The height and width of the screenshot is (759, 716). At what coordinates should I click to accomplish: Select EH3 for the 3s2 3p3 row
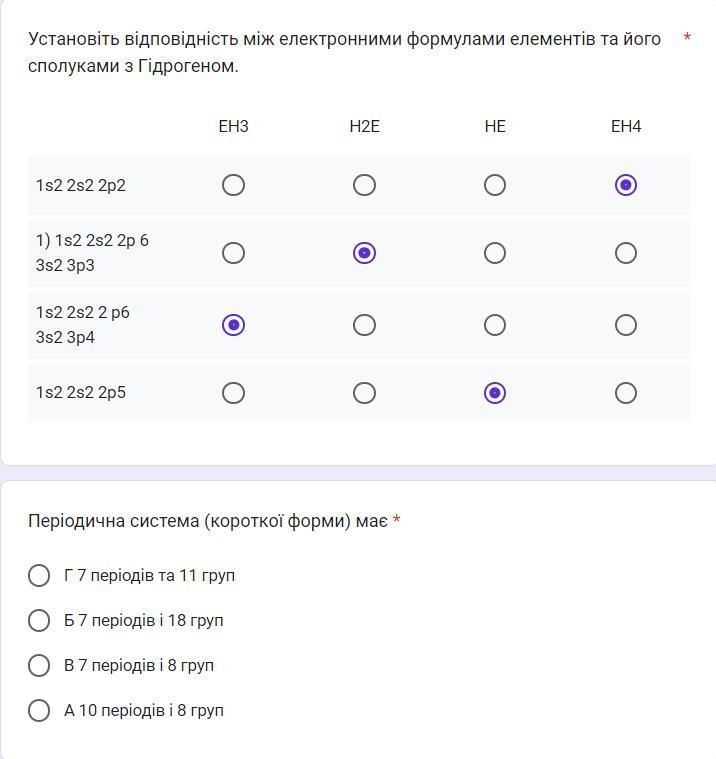(x=233, y=253)
